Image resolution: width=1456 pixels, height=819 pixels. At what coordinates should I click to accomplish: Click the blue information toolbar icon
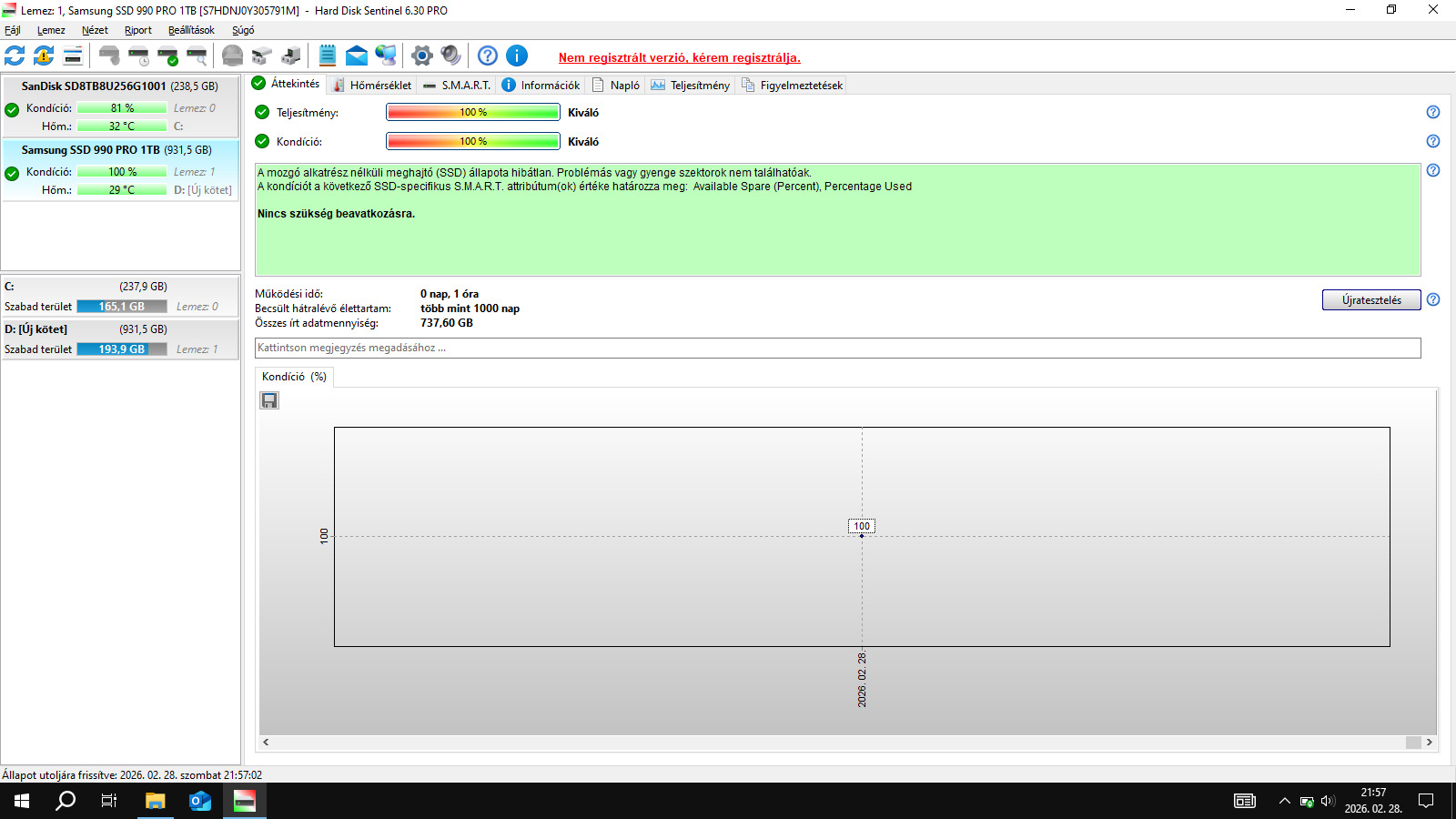pyautogui.click(x=517, y=56)
